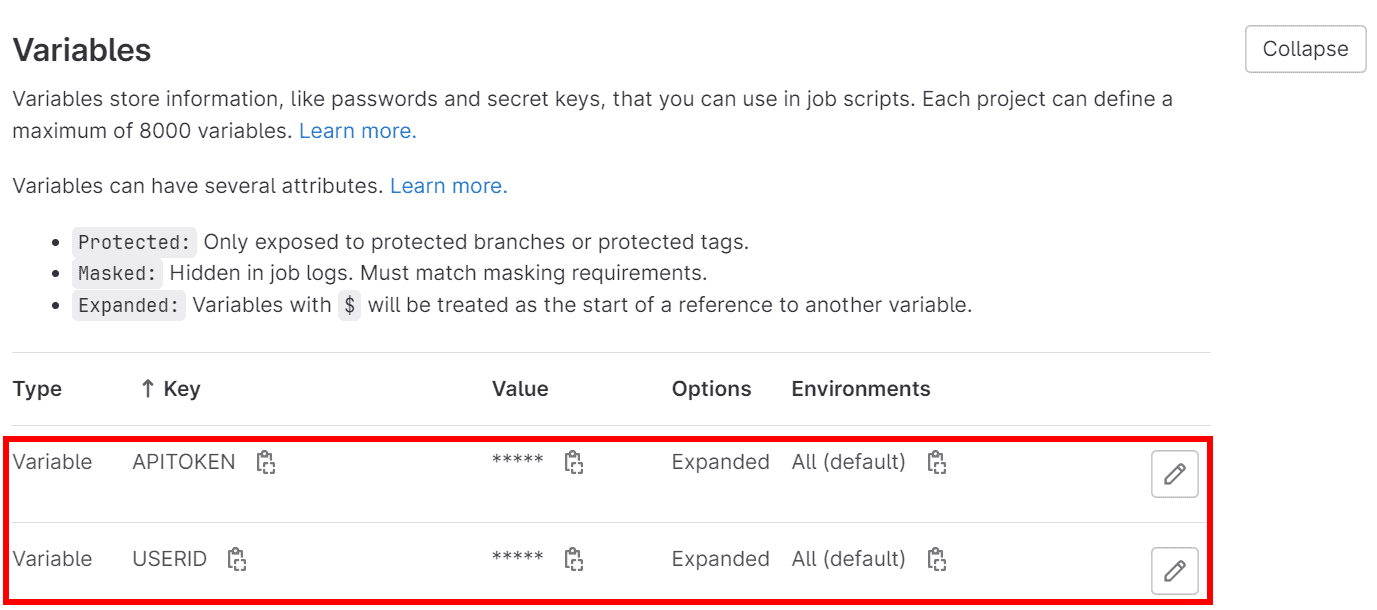Select the APITOKEN key text
The height and width of the screenshot is (610, 1377).
pyautogui.click(x=184, y=462)
